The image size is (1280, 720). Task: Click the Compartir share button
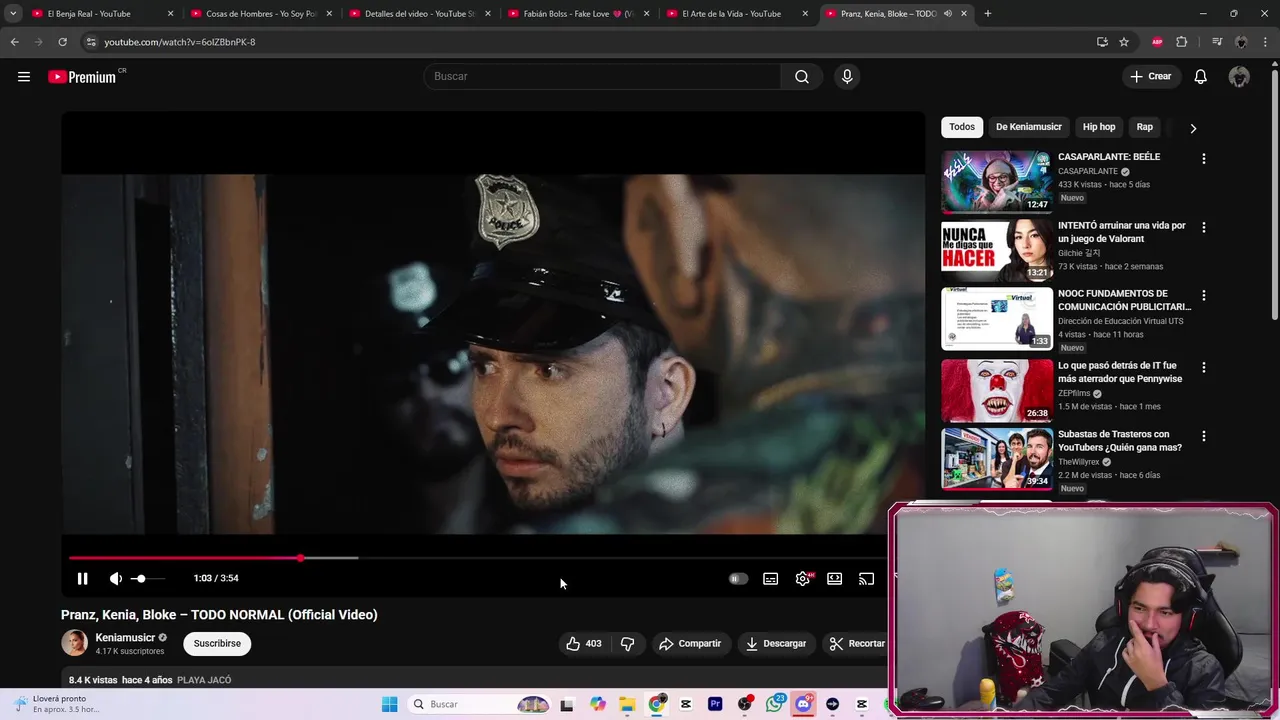690,644
